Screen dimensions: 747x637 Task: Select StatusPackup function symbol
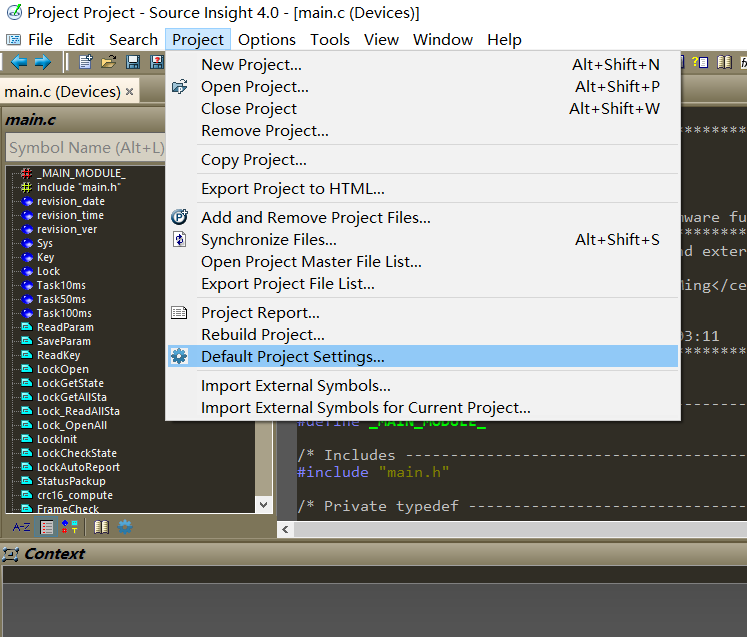71,481
